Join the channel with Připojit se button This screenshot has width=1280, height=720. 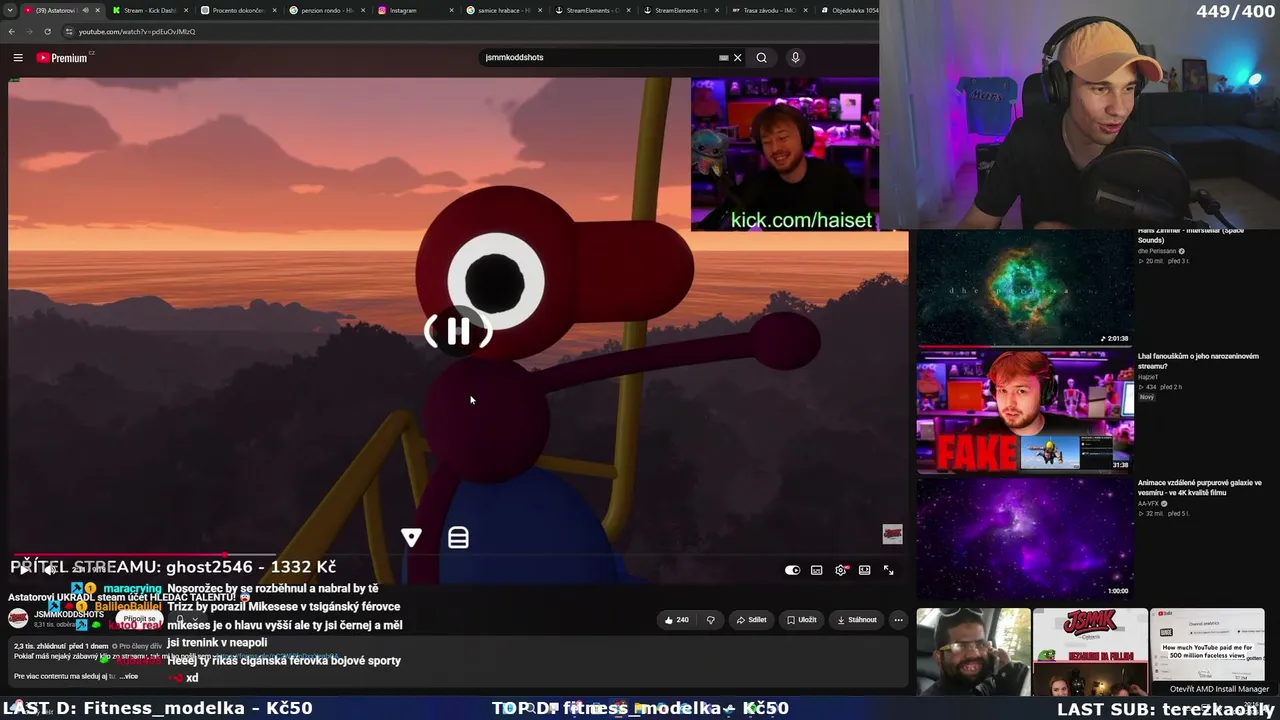coord(139,619)
